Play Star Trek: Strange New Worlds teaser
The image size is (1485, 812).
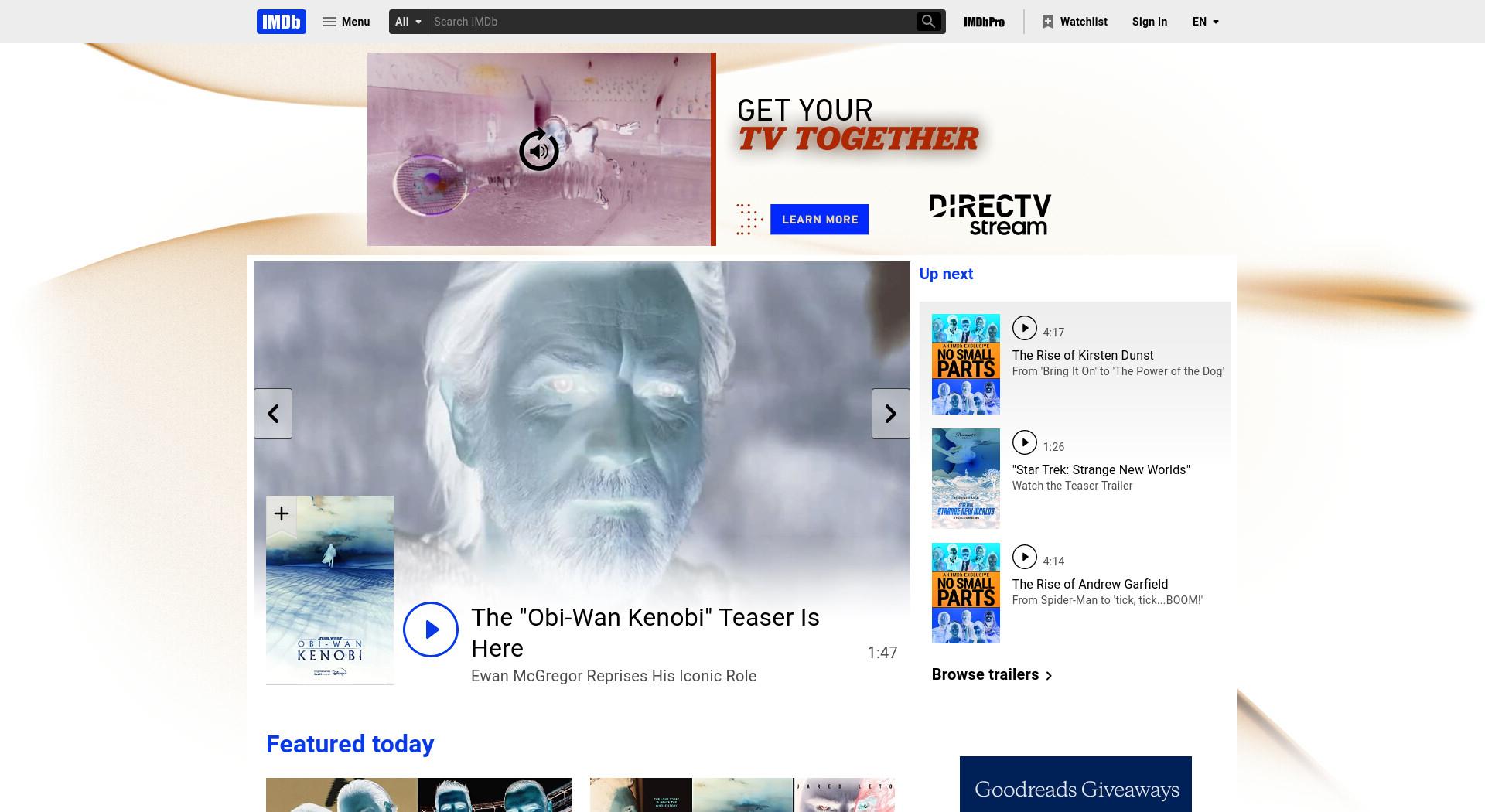1025,442
